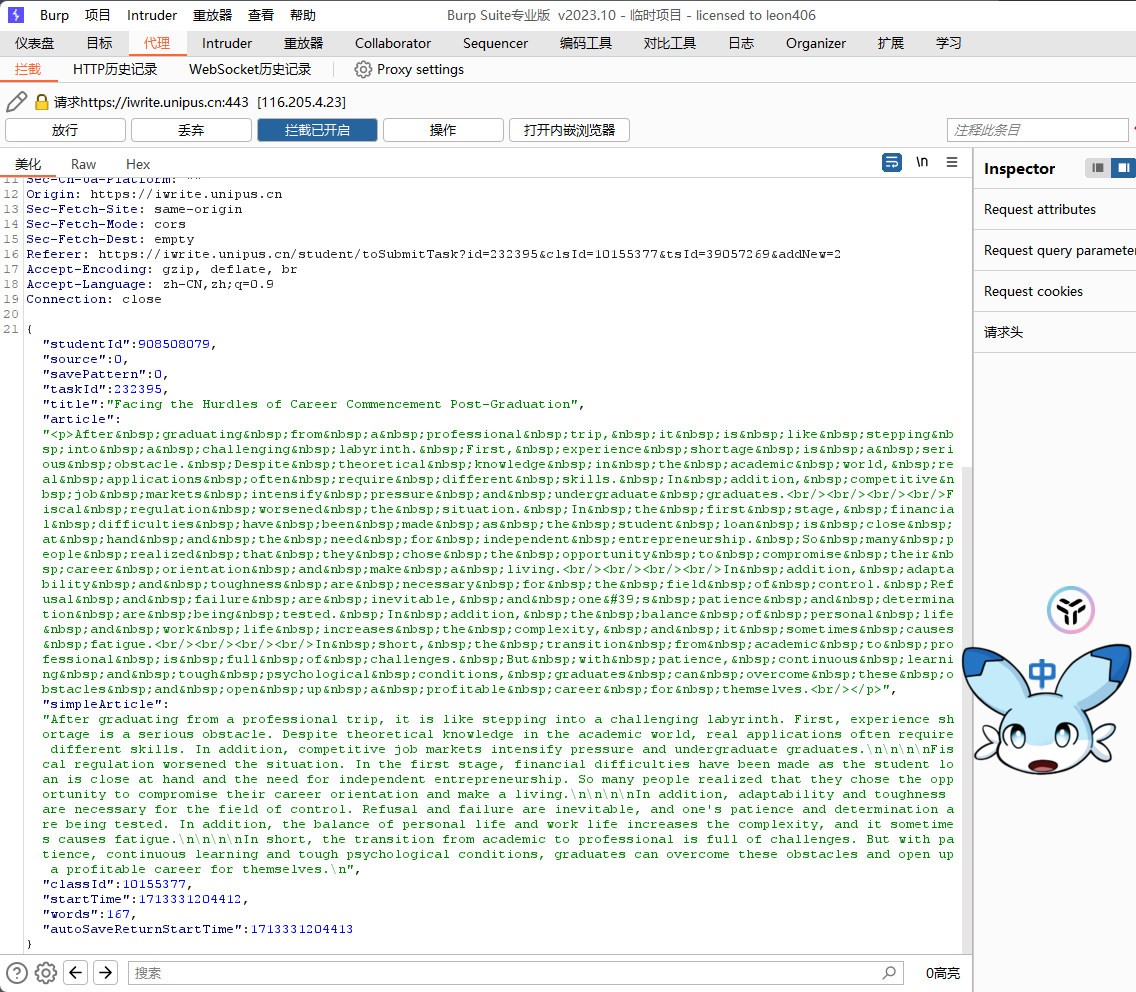Expand the Request cookies section
This screenshot has height=992, width=1136.
coord(1033,291)
